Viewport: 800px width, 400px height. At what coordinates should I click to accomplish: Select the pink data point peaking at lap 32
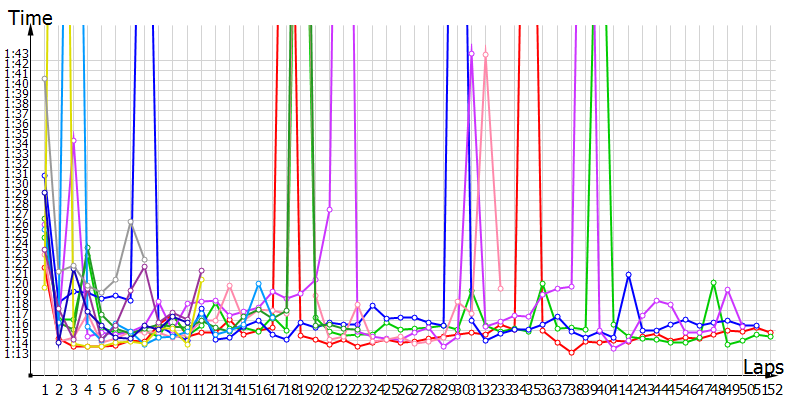pyautogui.click(x=486, y=54)
